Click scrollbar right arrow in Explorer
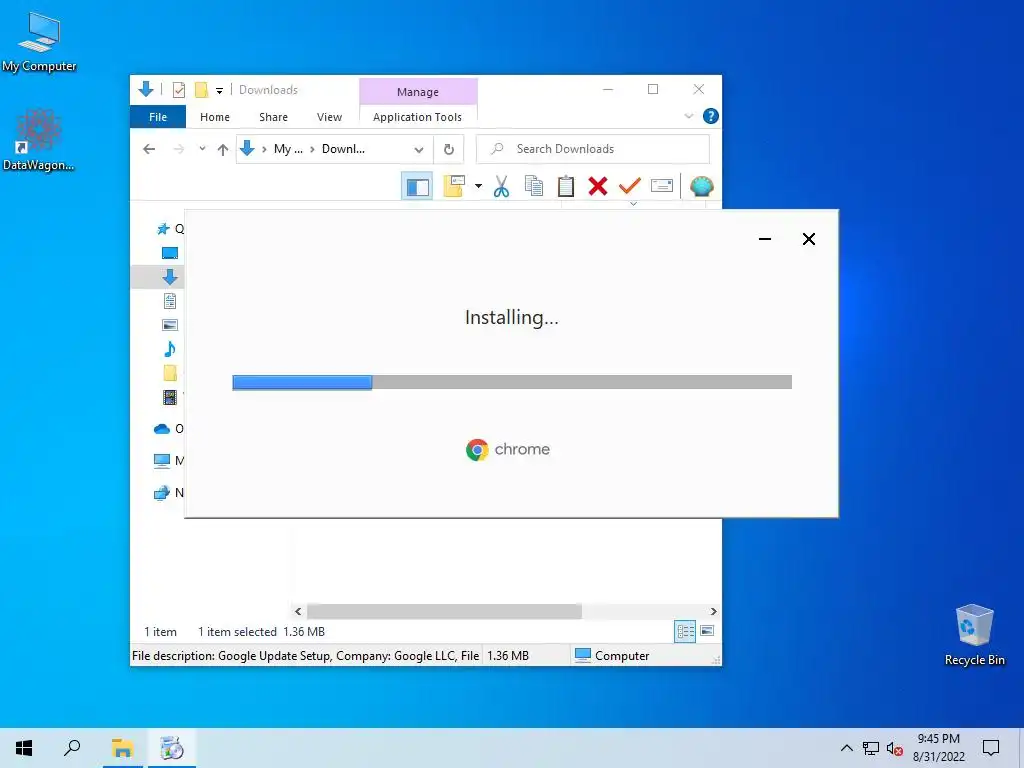Viewport: 1024px width, 768px height. pyautogui.click(x=713, y=611)
